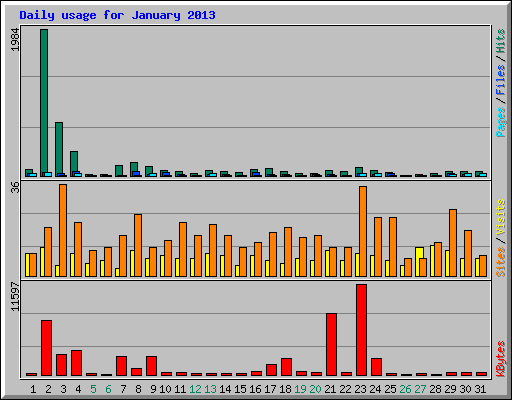Image resolution: width=512 pixels, height=400 pixels.
Task: Select the green hits bar for day 8
Action: [134, 169]
